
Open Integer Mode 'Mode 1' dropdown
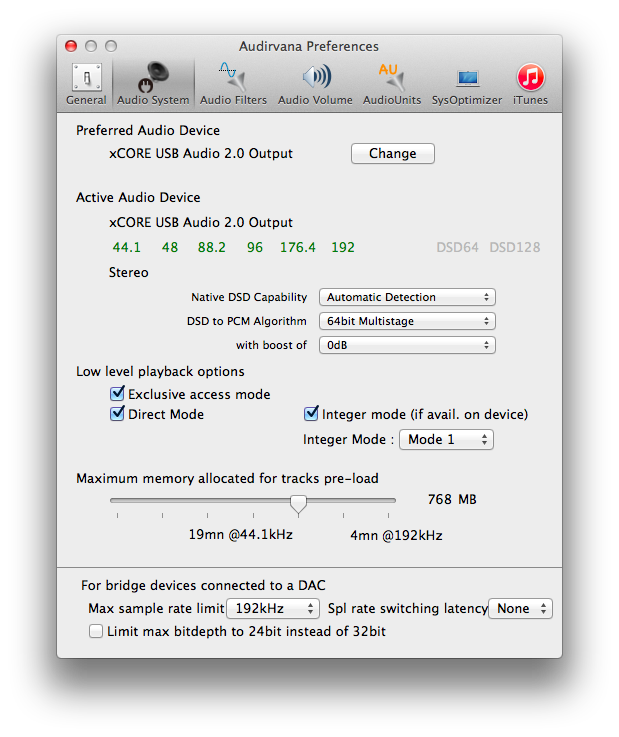pyautogui.click(x=446, y=439)
